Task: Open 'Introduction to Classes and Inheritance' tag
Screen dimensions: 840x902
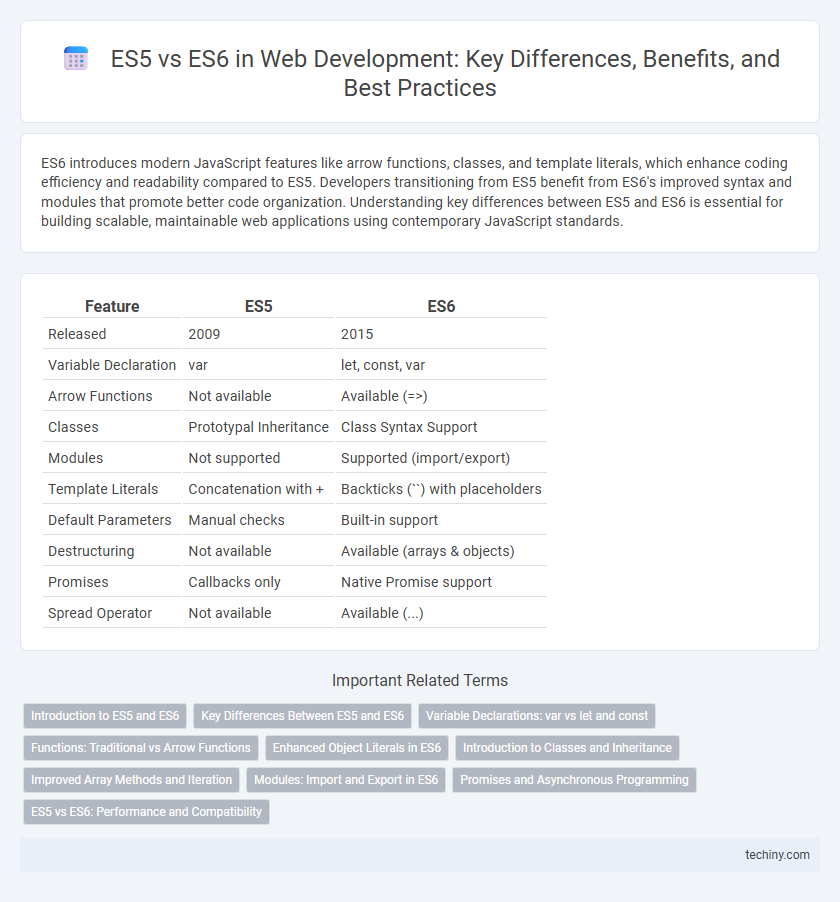Action: (567, 748)
